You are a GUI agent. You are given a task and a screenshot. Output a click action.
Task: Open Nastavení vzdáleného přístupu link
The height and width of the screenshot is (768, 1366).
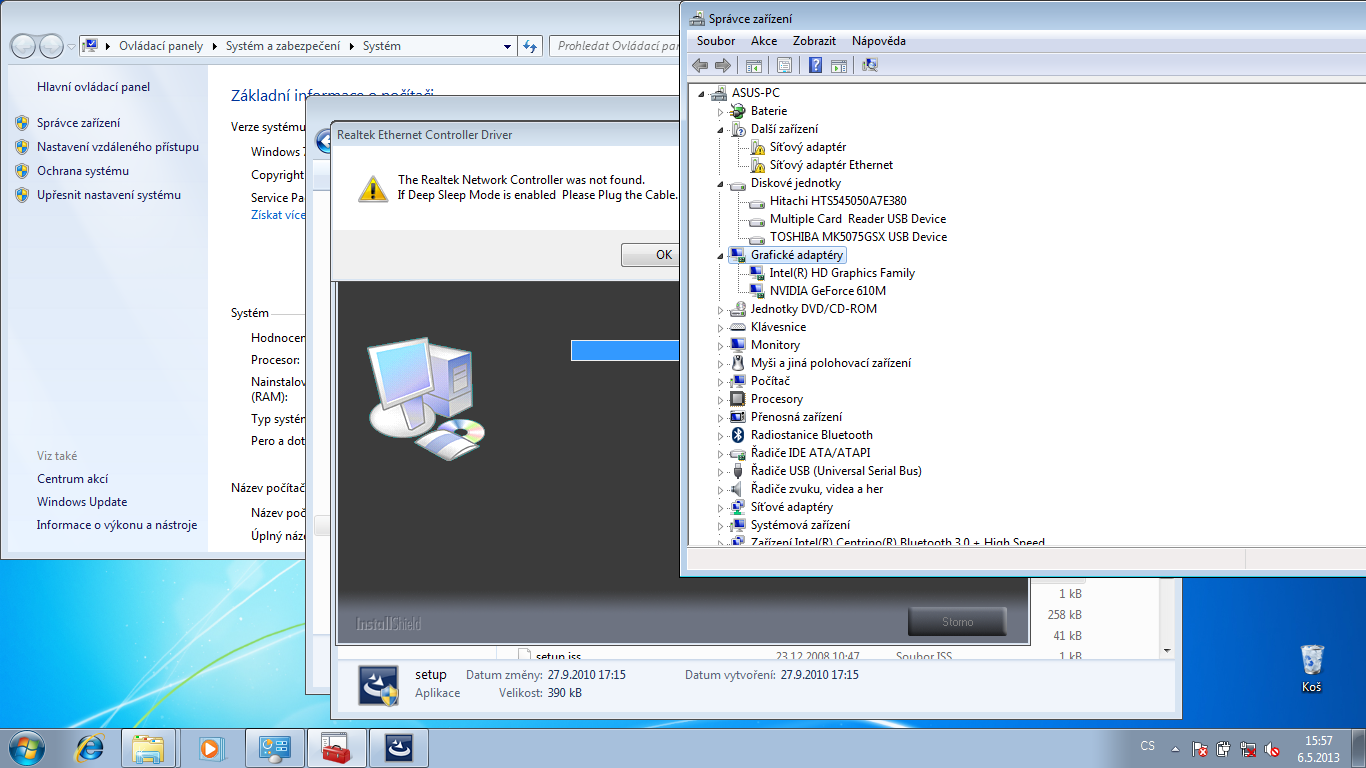click(118, 147)
